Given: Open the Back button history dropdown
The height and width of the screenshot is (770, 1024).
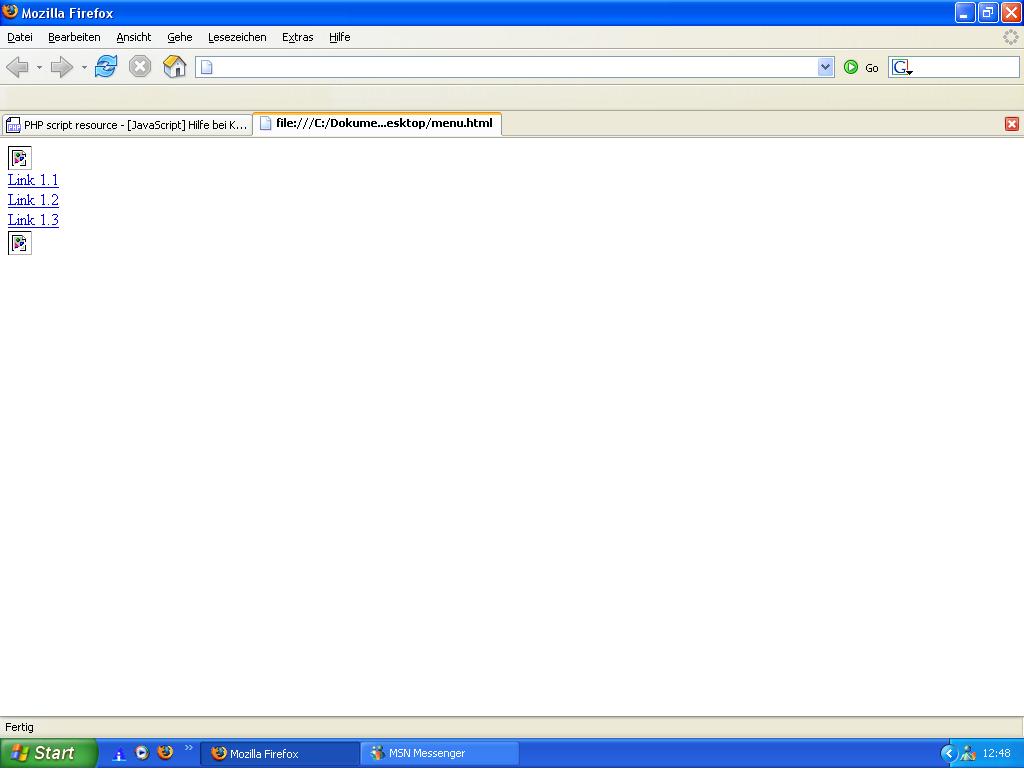Looking at the screenshot, I should pyautogui.click(x=39, y=68).
